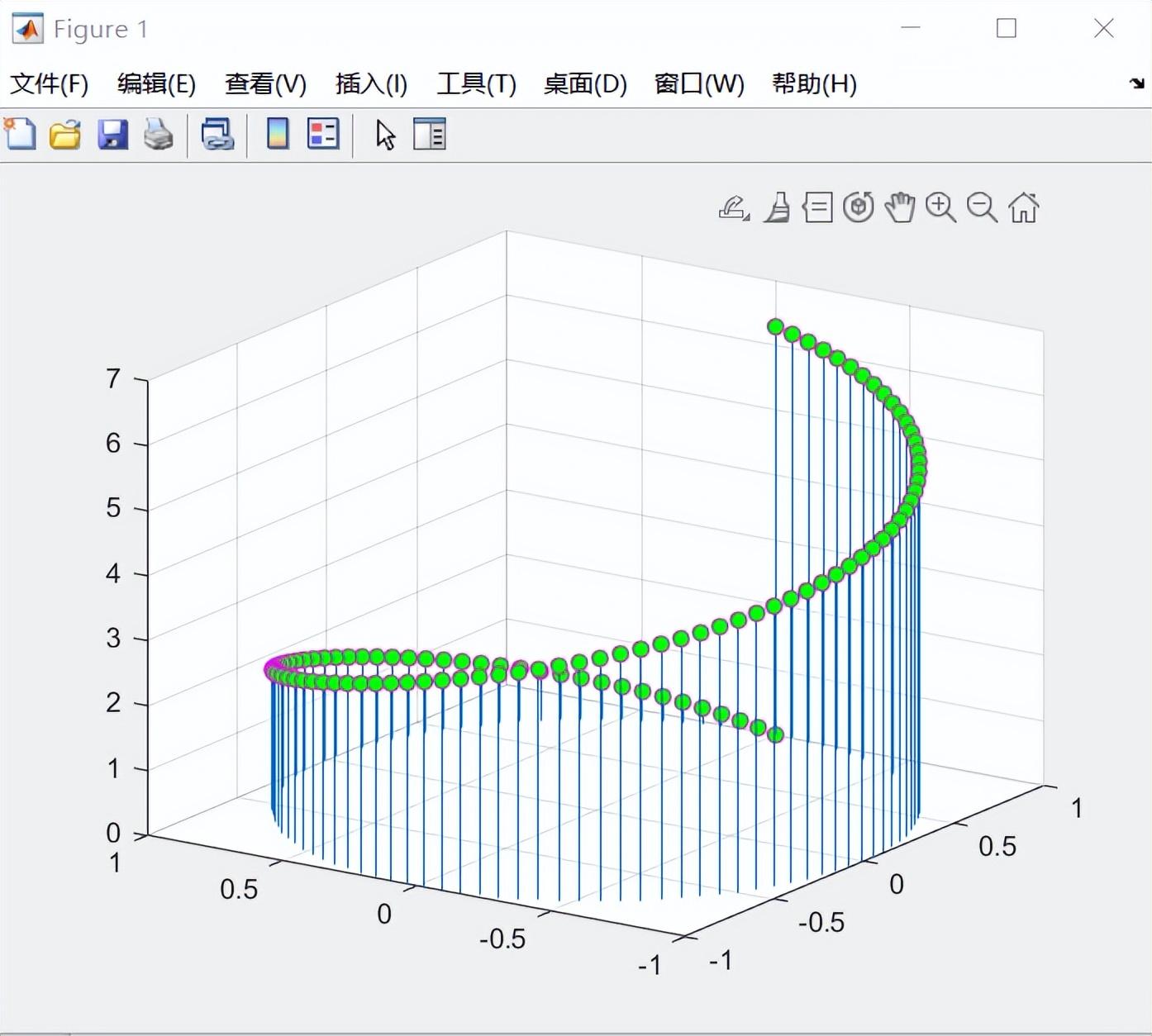The image size is (1152, 1036).
Task: Open the 帮助(H) menu
Action: [x=814, y=83]
